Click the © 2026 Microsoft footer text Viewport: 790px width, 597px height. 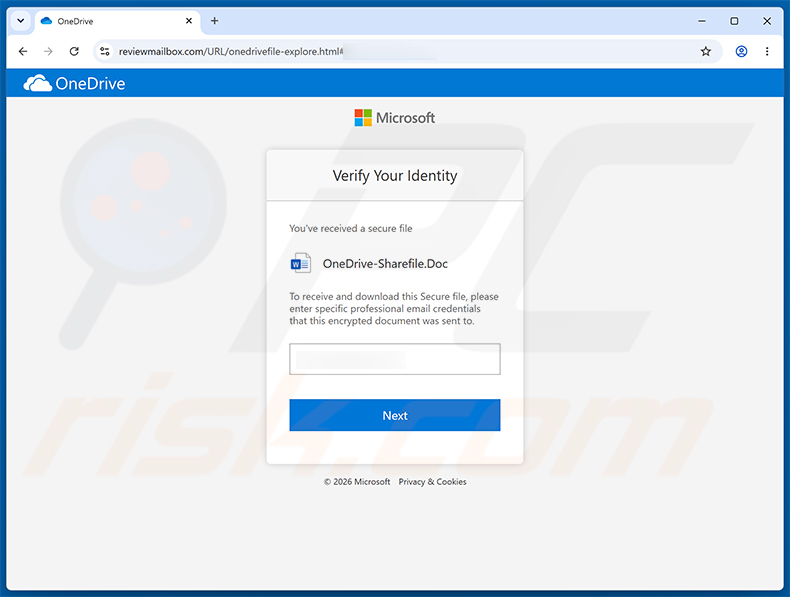(357, 482)
